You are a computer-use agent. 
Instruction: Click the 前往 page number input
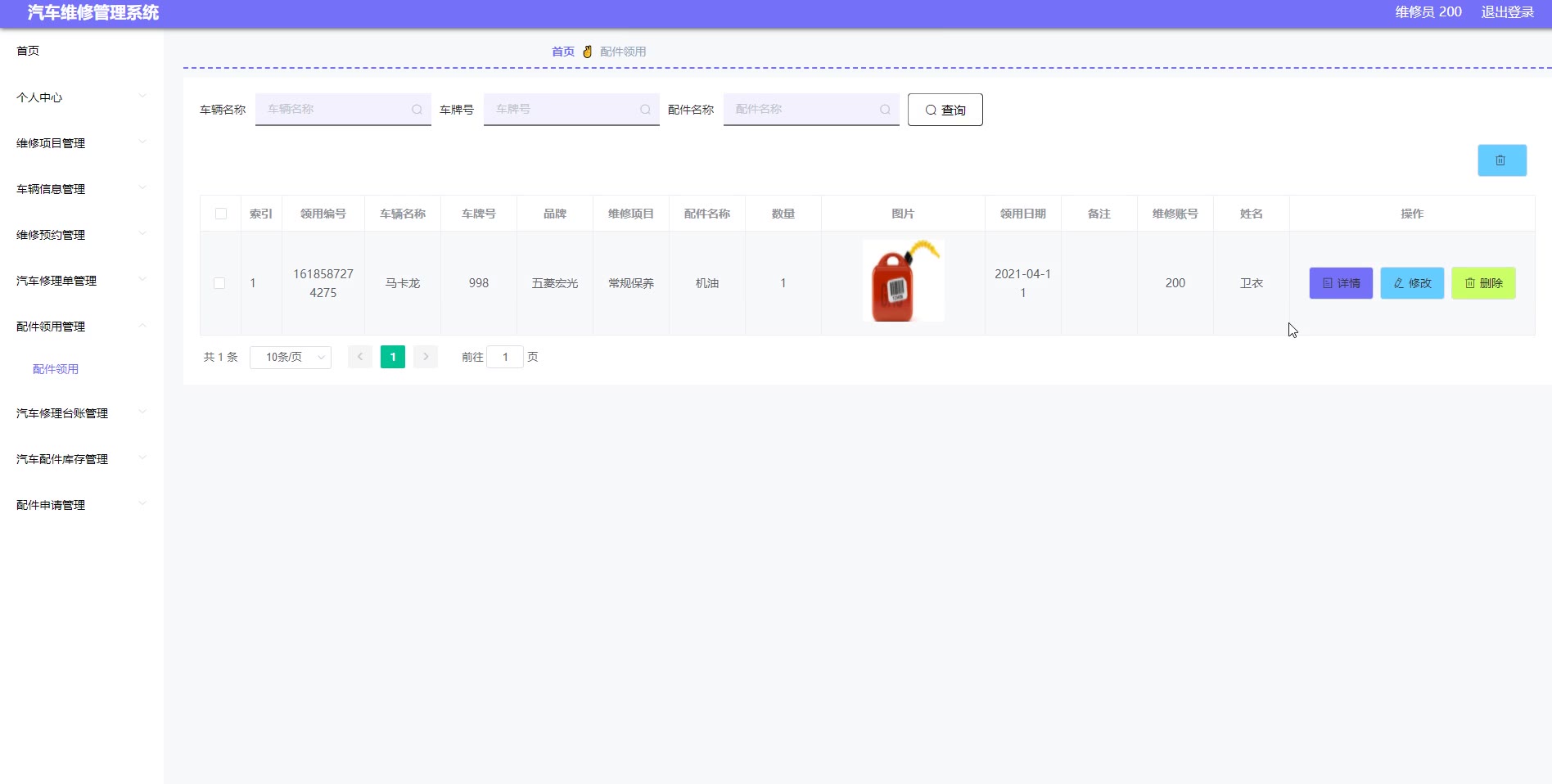pos(505,357)
